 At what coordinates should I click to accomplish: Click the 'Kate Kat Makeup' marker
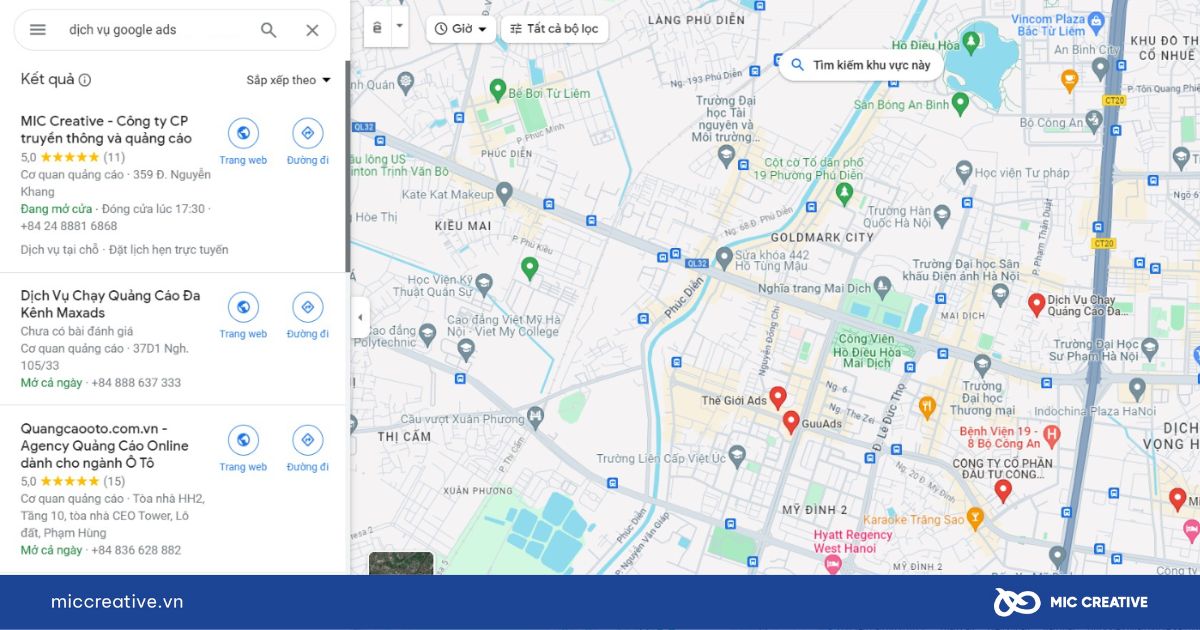(505, 191)
